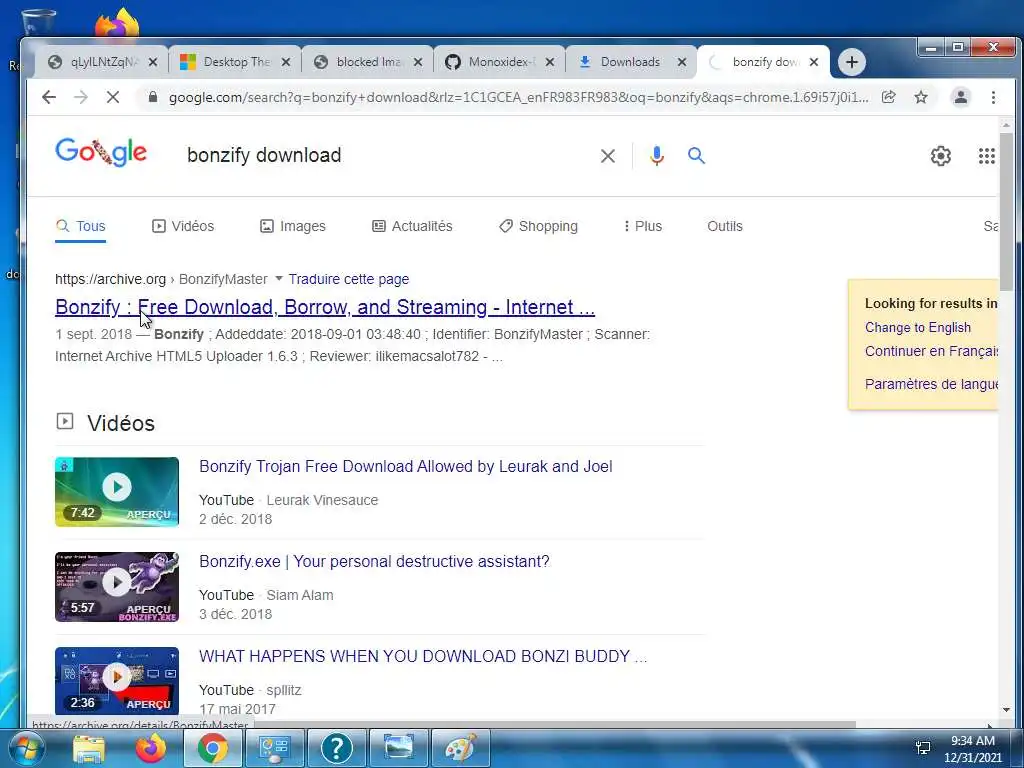Open File Explorer from the taskbar
Image resolution: width=1024 pixels, height=768 pixels.
click(89, 748)
